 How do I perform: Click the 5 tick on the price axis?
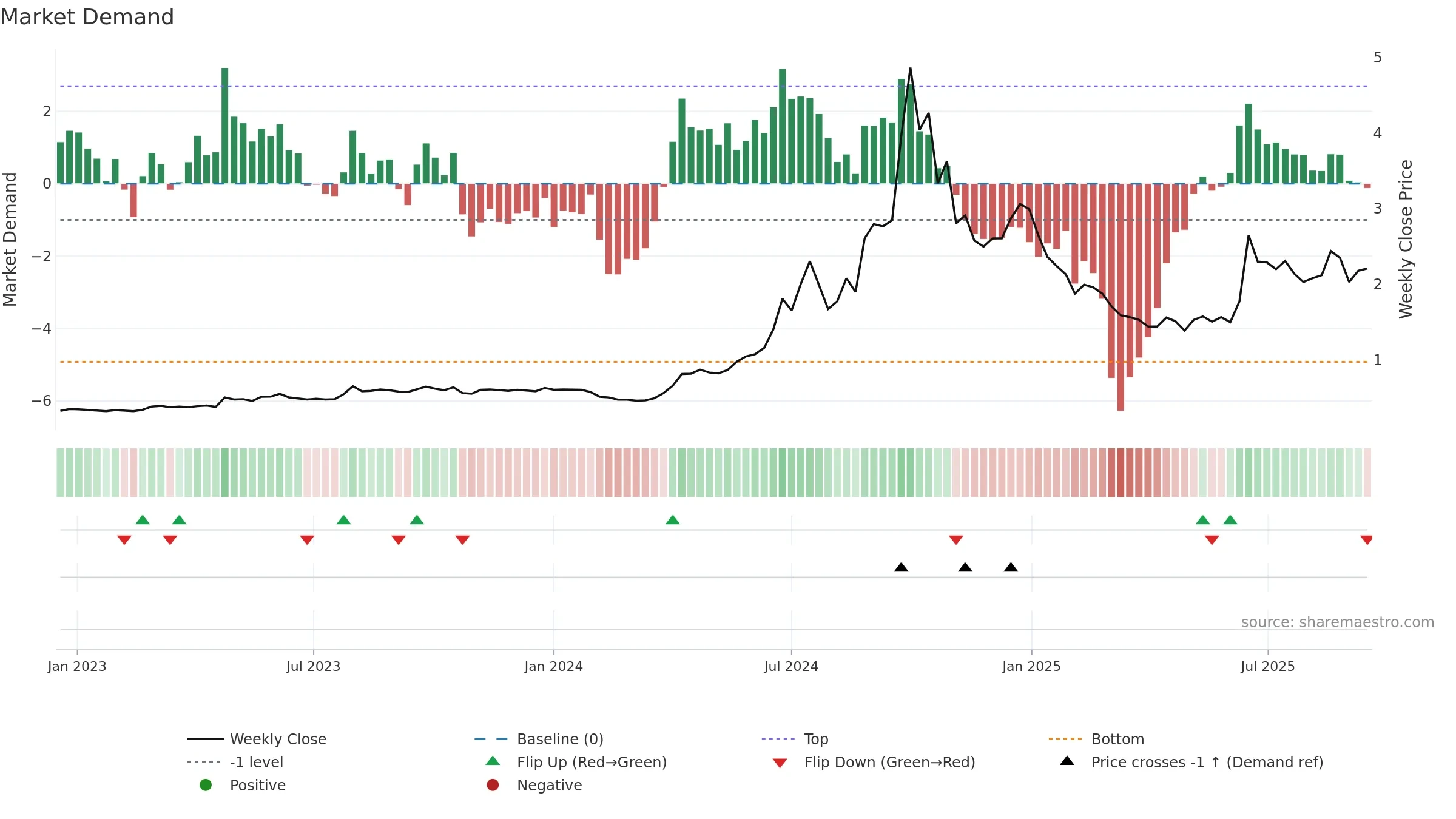coord(1378,58)
